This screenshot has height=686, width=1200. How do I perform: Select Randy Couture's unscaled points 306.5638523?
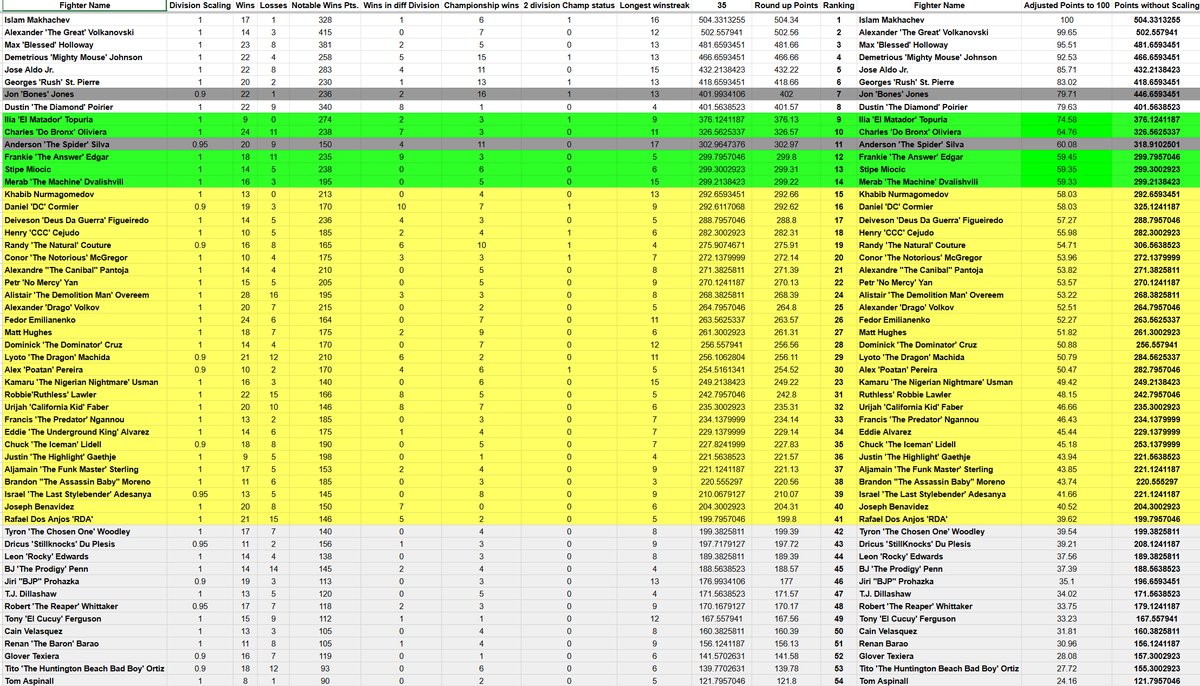pyautogui.click(x=1155, y=245)
